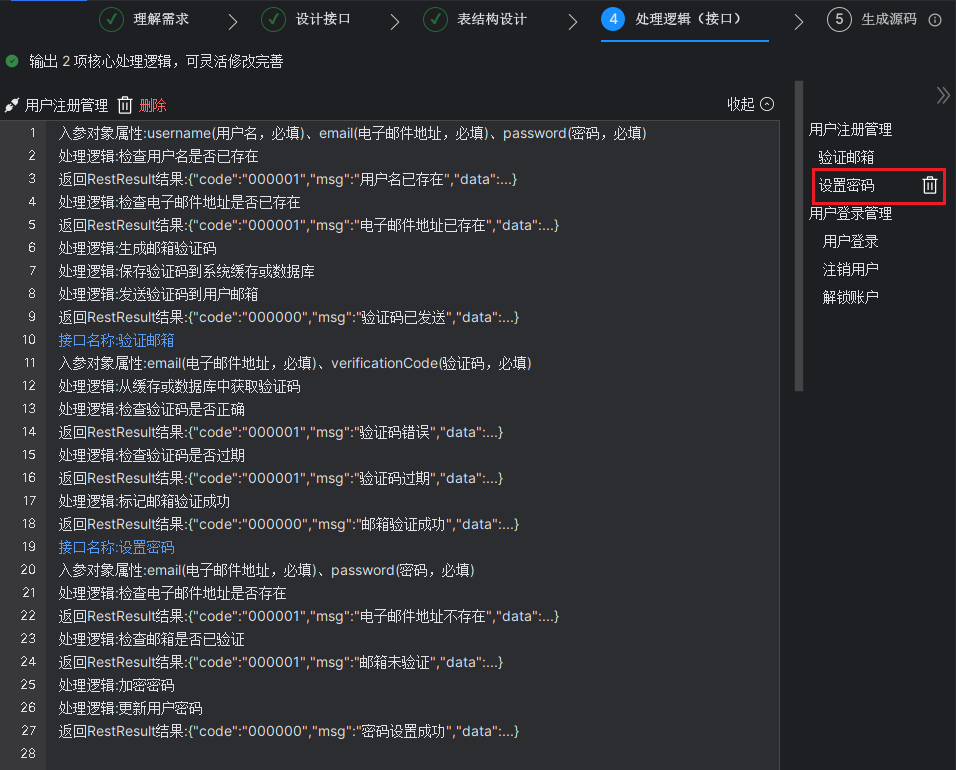This screenshot has width=956, height=770.
Task: Place cursor on empty line 28
Action: pos(412,754)
